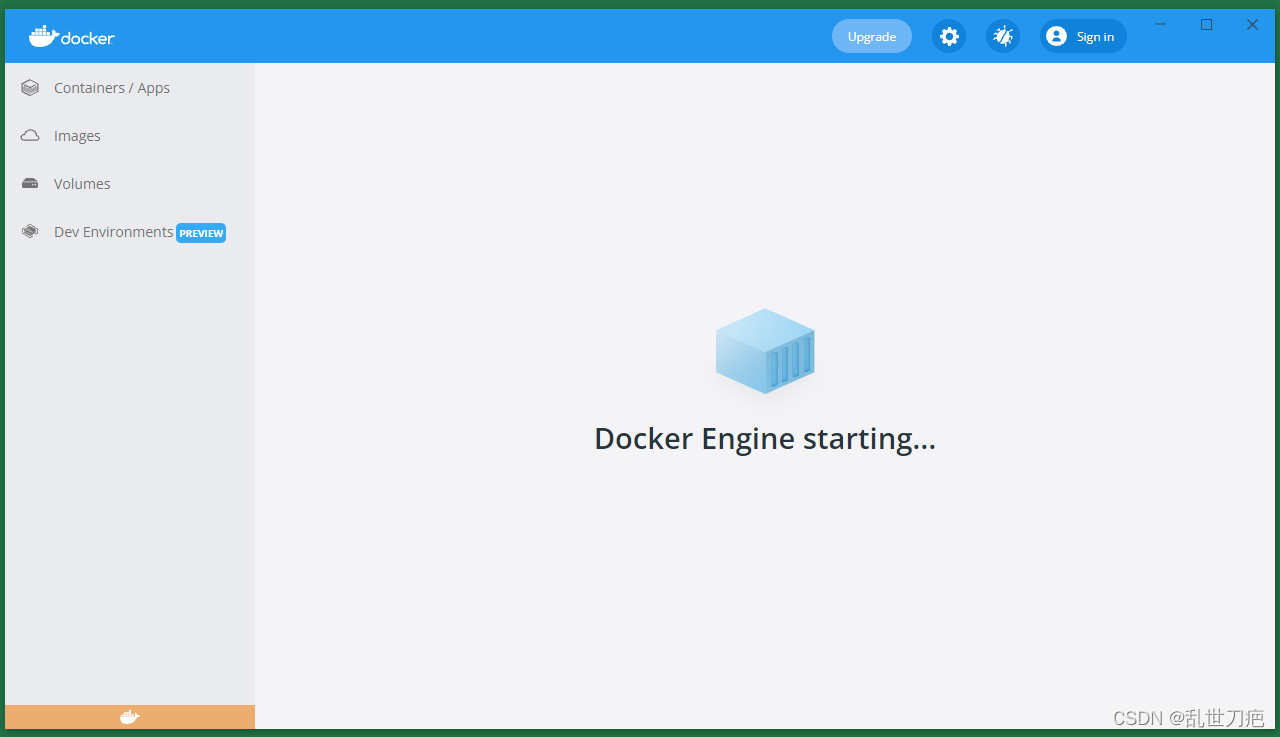
Task: Click the PREVIEW badge beside Dev Environments
Action: 201,233
